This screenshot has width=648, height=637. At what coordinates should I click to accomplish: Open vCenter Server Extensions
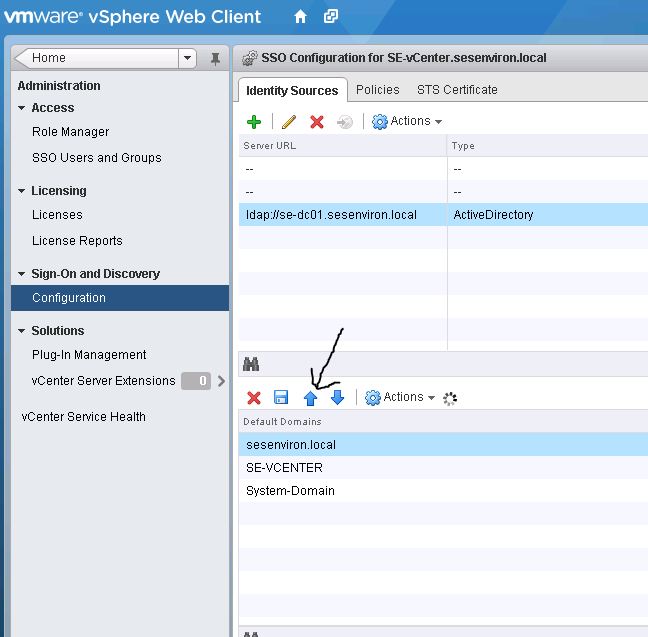(x=104, y=381)
